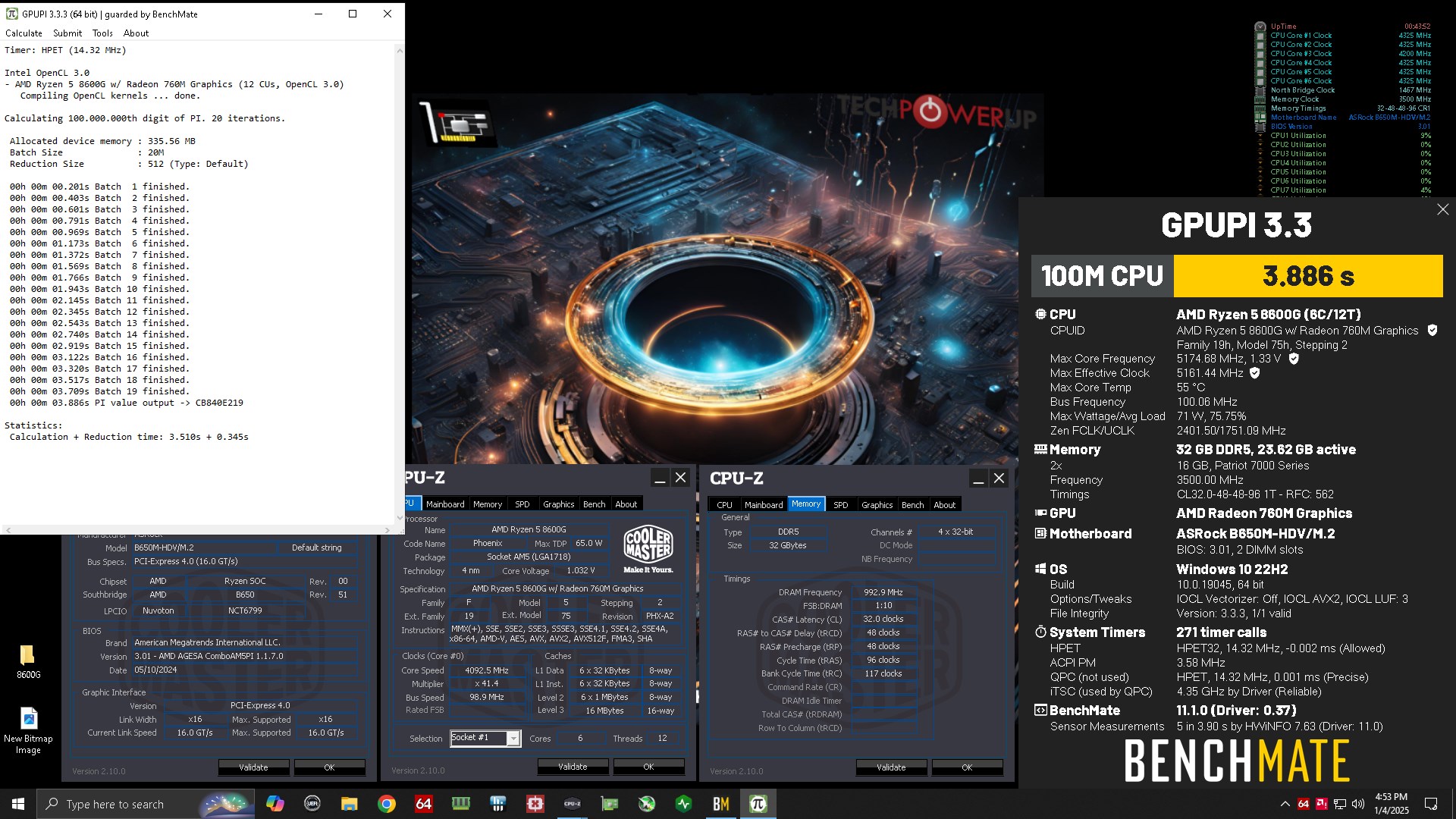Open the Submit menu in GPUPI
Screen dimensions: 1456x819
[67, 33]
